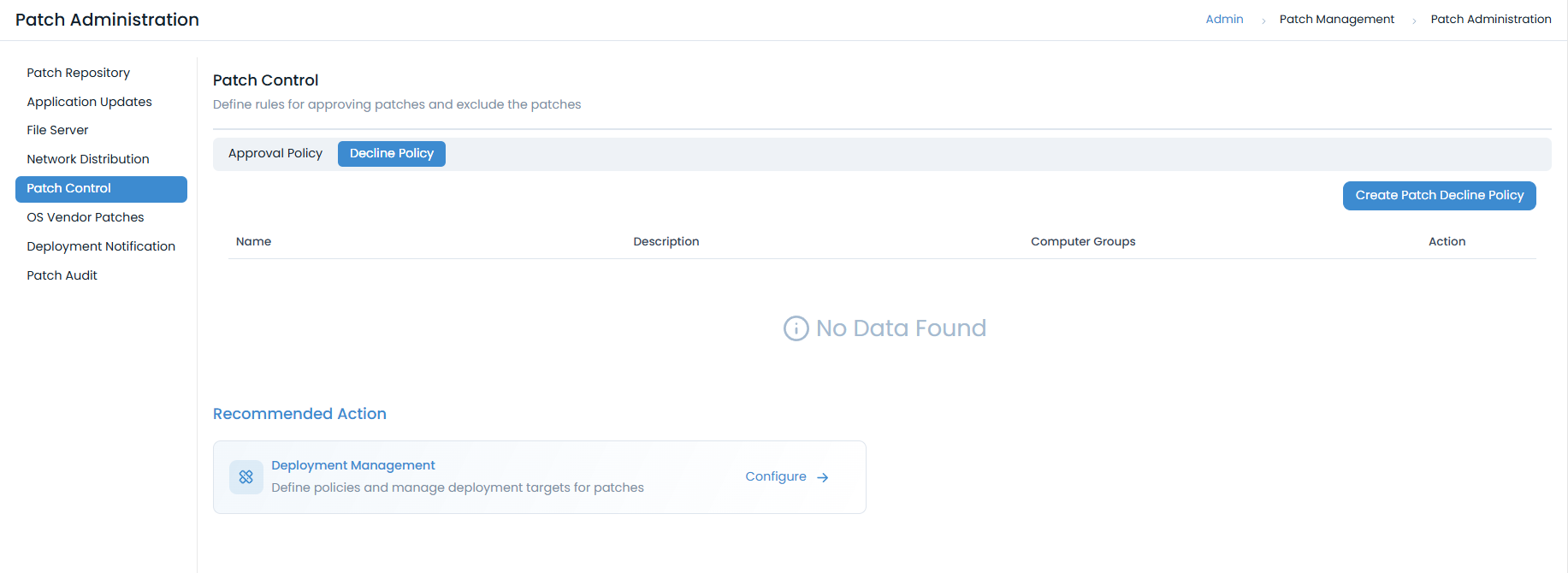Open the Configure link
Image resolution: width=1568 pixels, height=573 pixels.
[776, 477]
